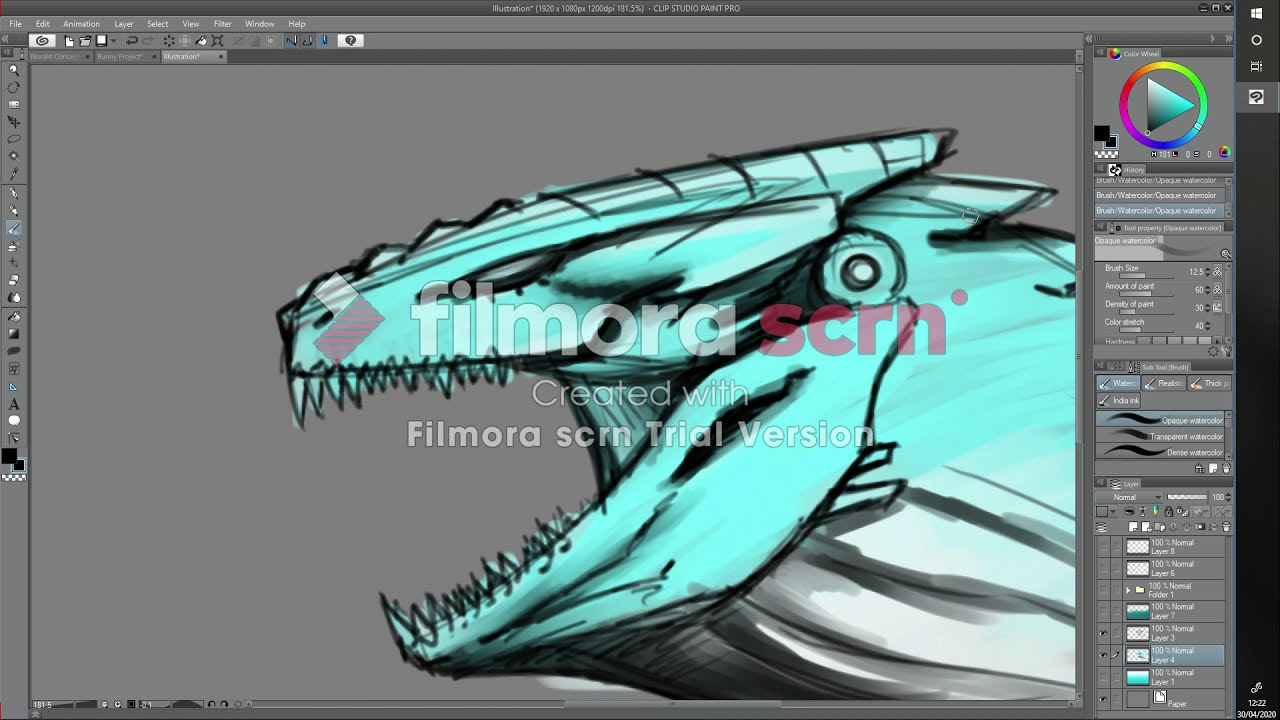Viewport: 1280px width, 720px height.
Task: Open the color wheel type switch icon
Action: 1224,153
